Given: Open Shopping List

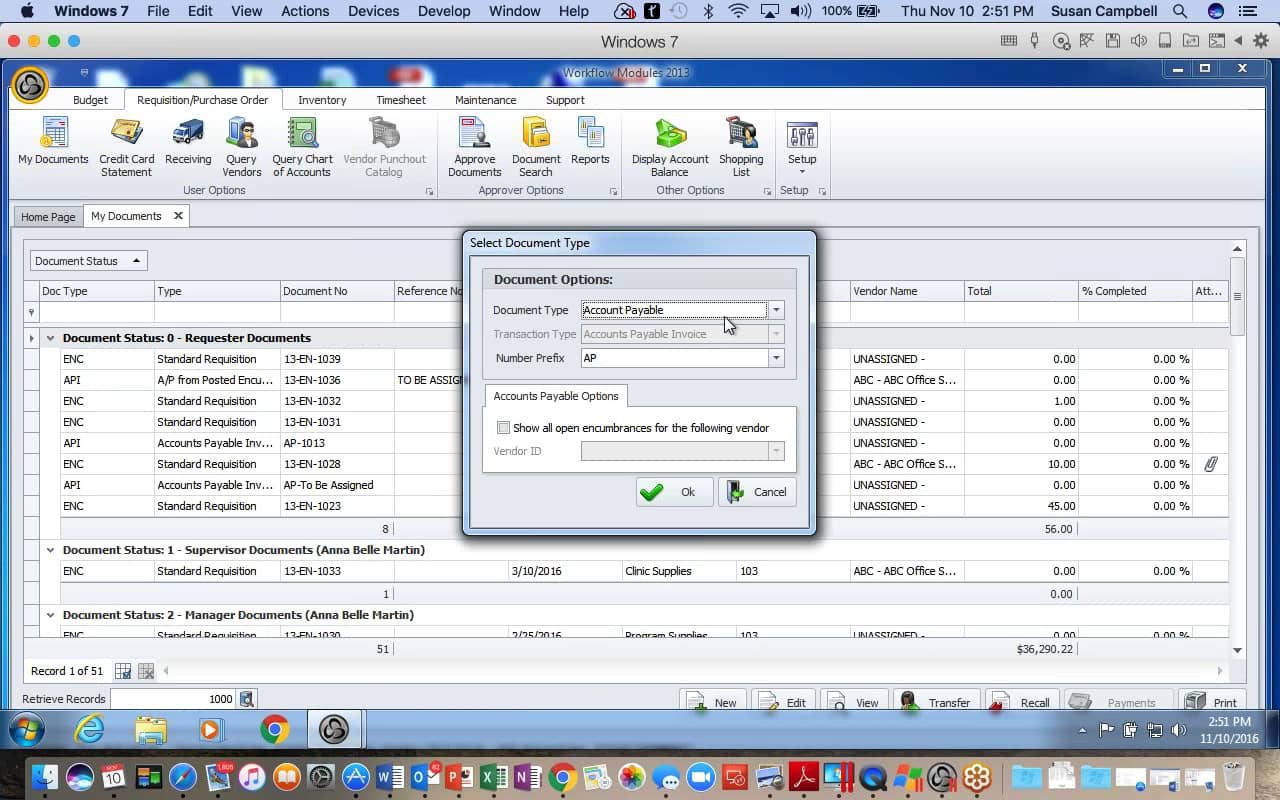Looking at the screenshot, I should pyautogui.click(x=741, y=146).
